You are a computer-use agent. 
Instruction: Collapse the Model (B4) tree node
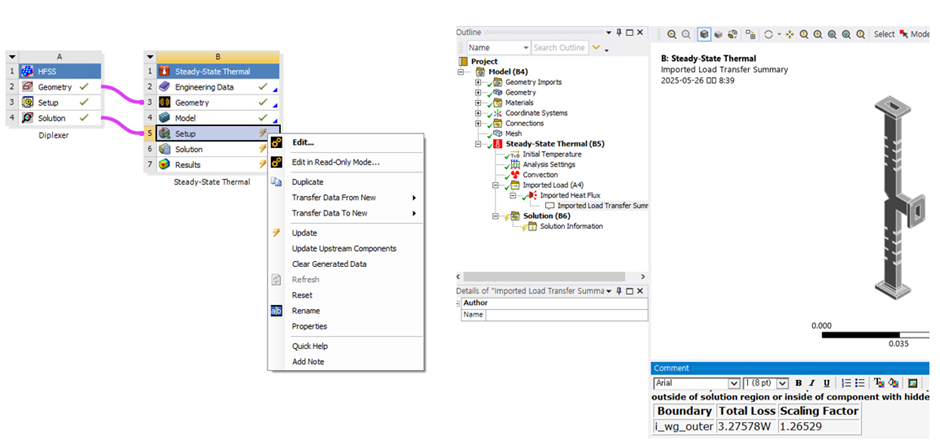coord(461,72)
